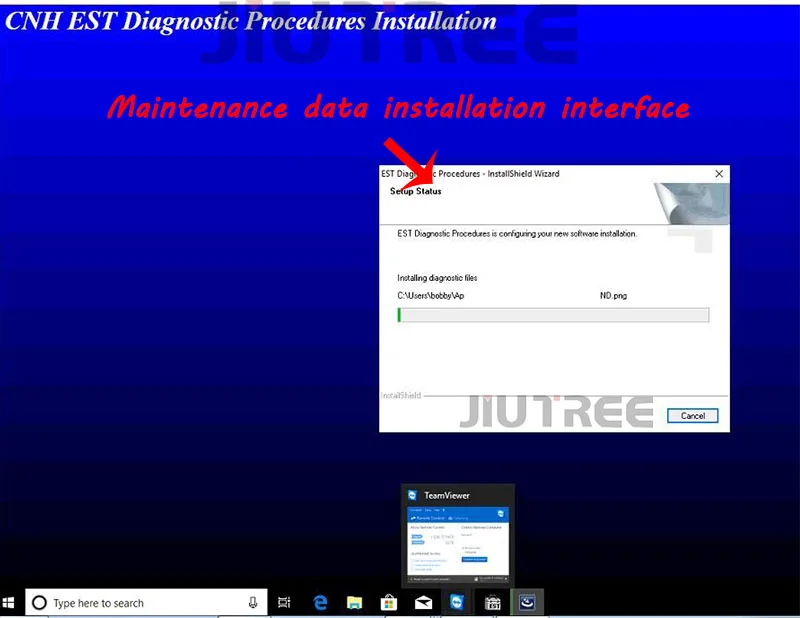This screenshot has height=618, width=800.
Task: Open the EST toolbox taskbar icon
Action: tap(492, 603)
